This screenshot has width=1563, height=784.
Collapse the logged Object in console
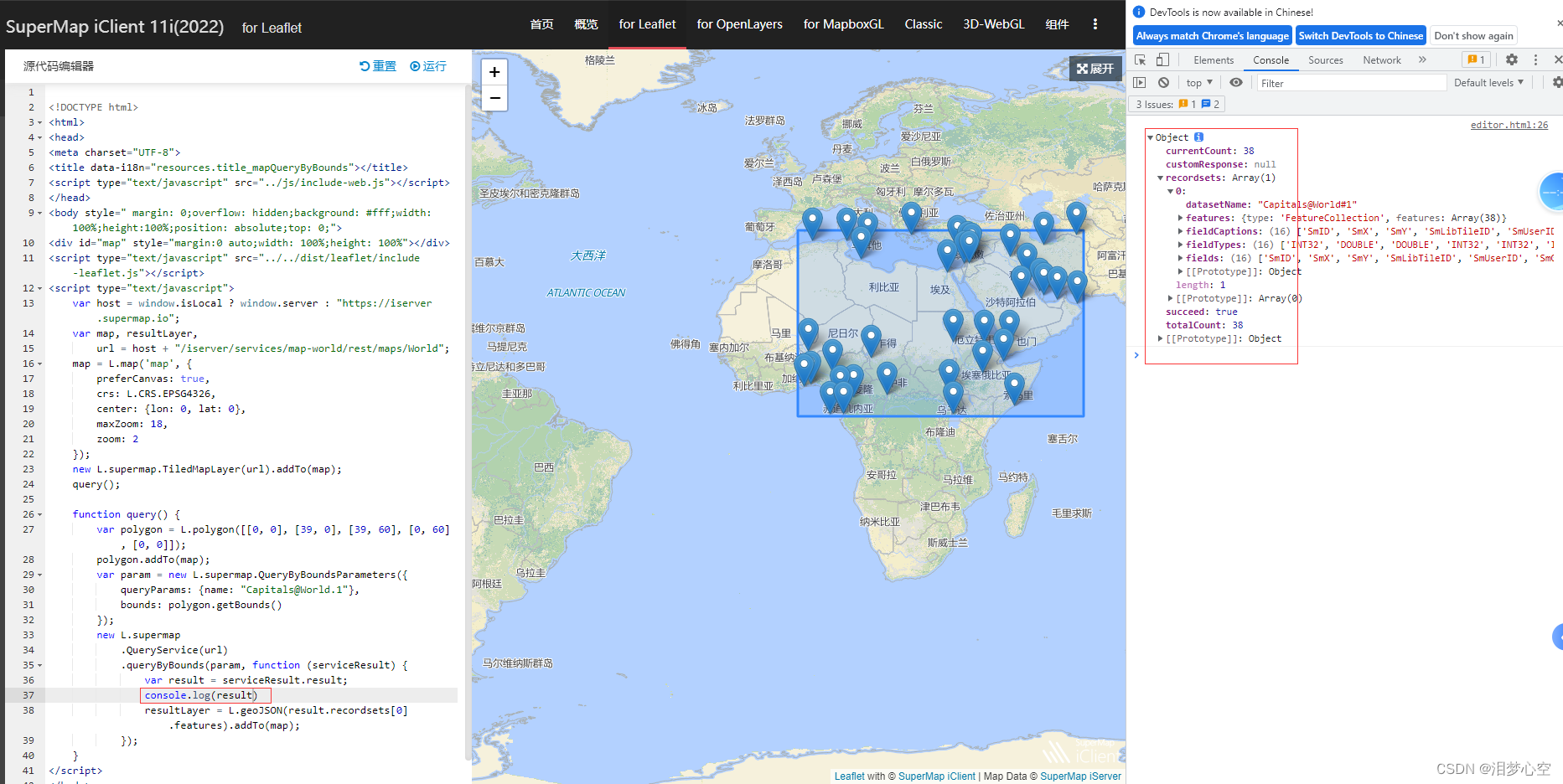1151,137
